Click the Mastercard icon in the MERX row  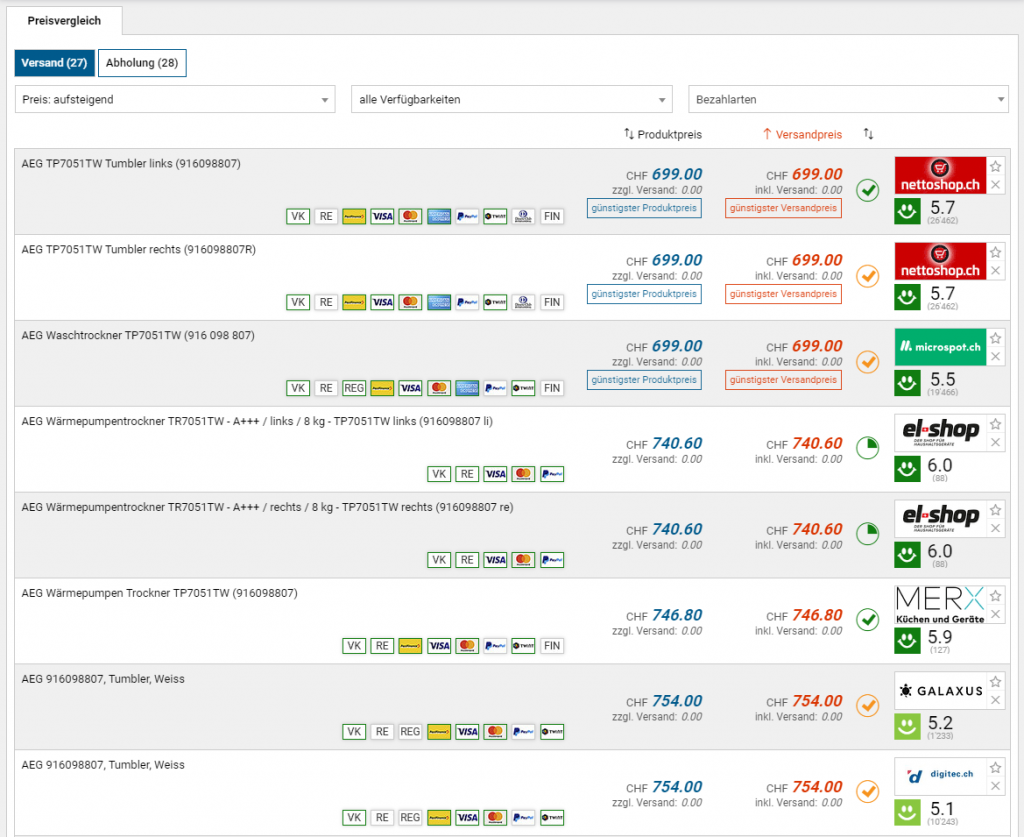point(467,646)
